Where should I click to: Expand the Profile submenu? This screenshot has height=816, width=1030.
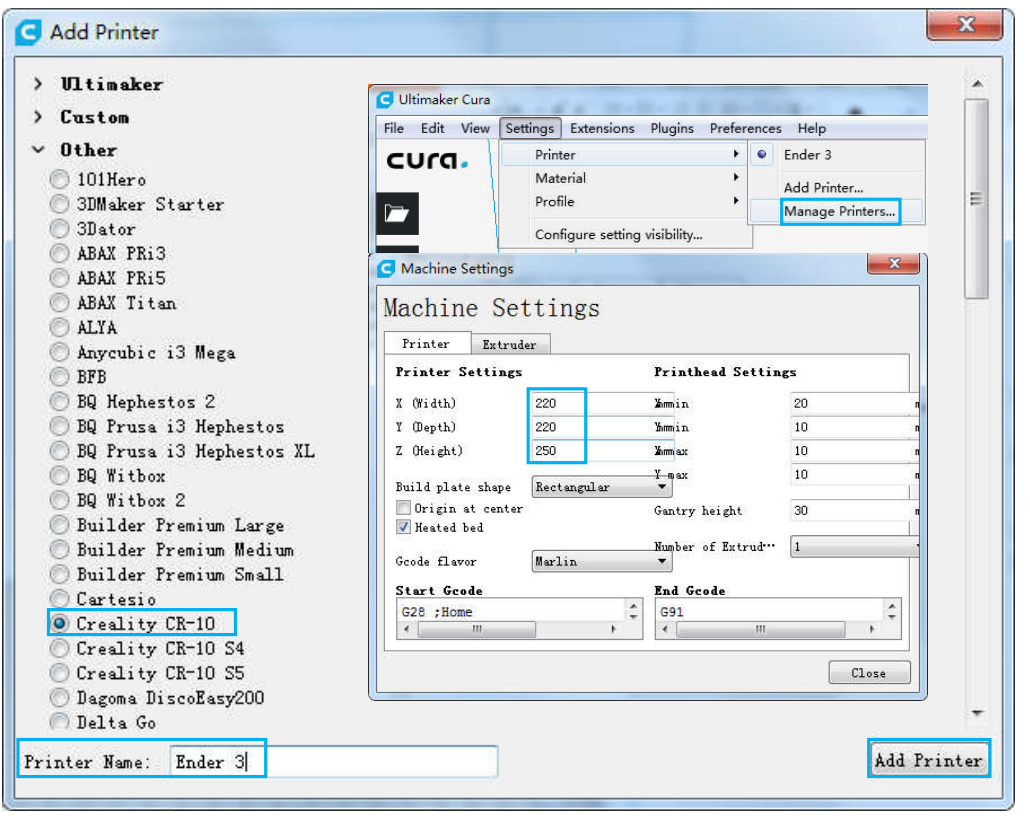[x=736, y=201]
